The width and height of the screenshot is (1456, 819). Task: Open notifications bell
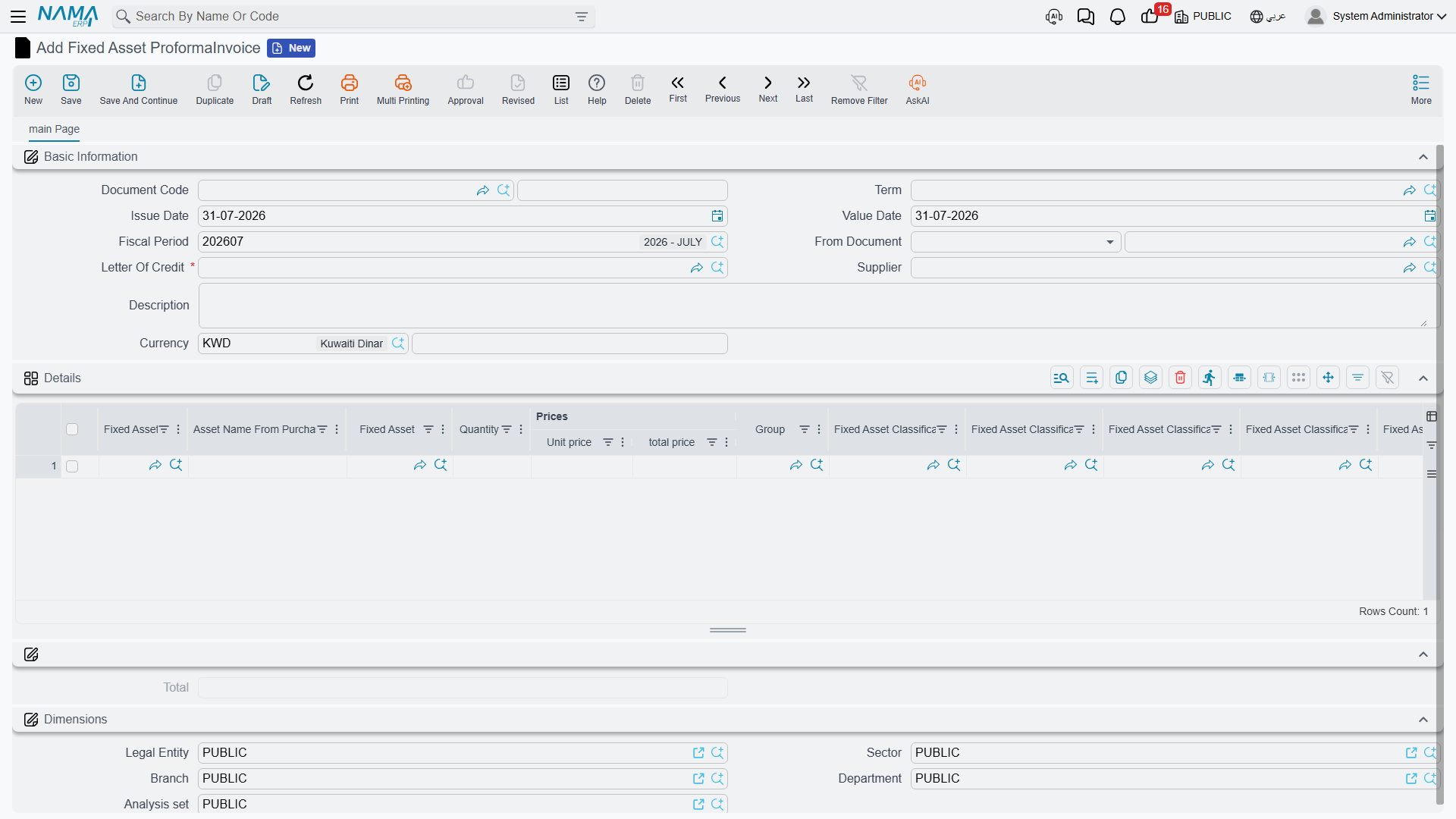[x=1117, y=16]
